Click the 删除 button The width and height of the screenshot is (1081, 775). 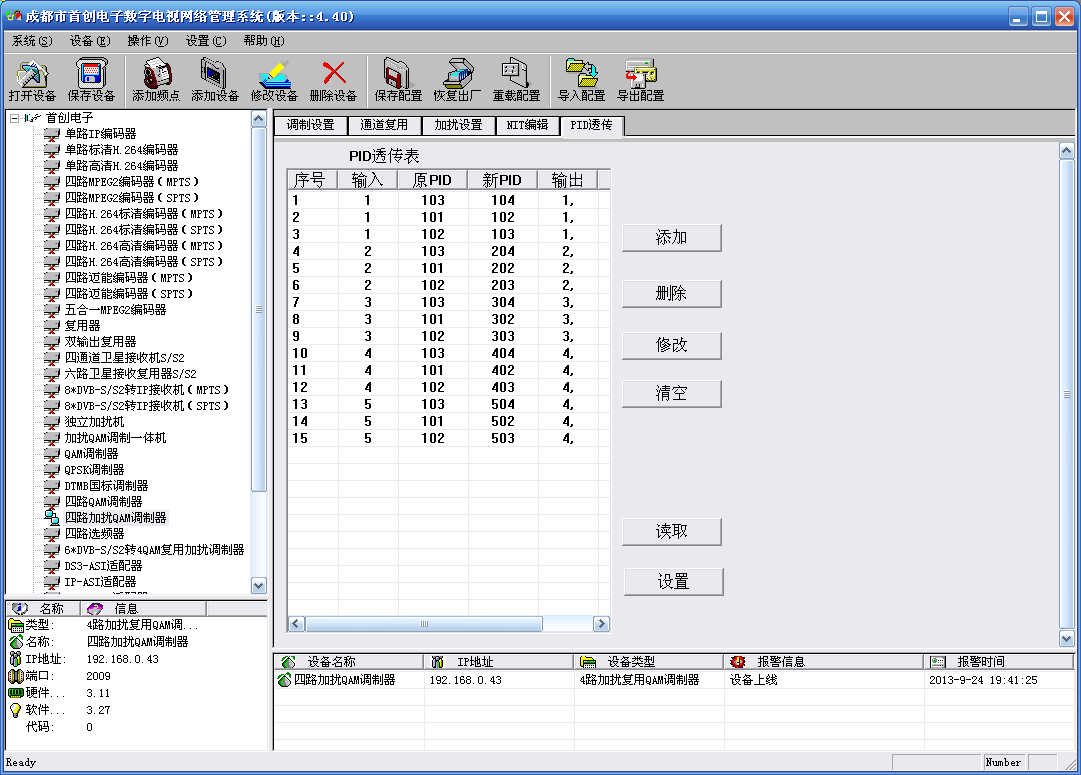point(671,294)
